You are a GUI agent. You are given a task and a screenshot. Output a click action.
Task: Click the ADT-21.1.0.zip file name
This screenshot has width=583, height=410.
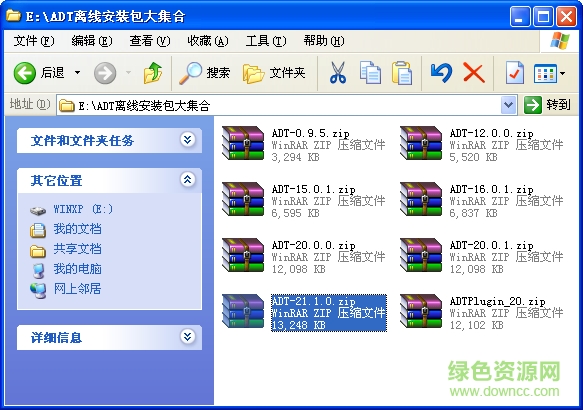click(x=313, y=301)
